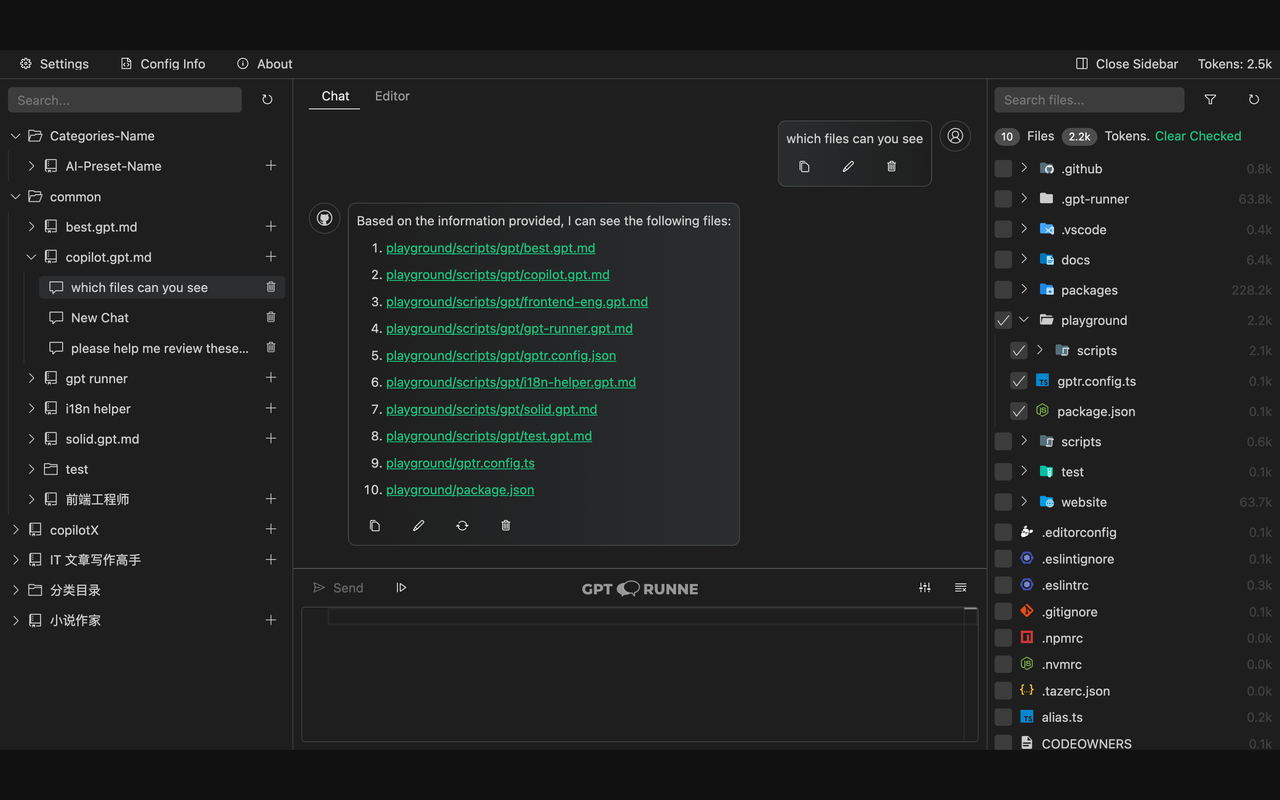Delete the "New Chat" conversation

(x=271, y=317)
